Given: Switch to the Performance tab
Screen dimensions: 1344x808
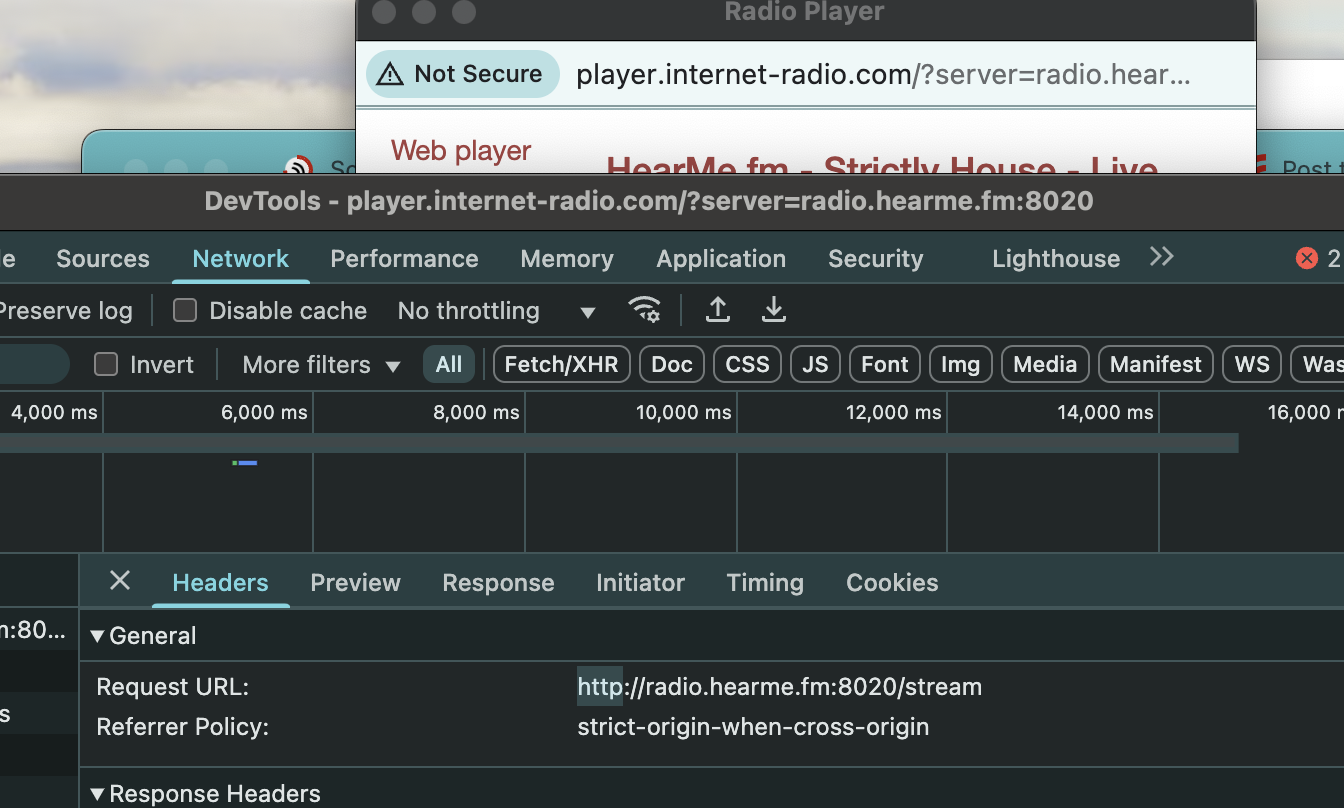Looking at the screenshot, I should (404, 259).
